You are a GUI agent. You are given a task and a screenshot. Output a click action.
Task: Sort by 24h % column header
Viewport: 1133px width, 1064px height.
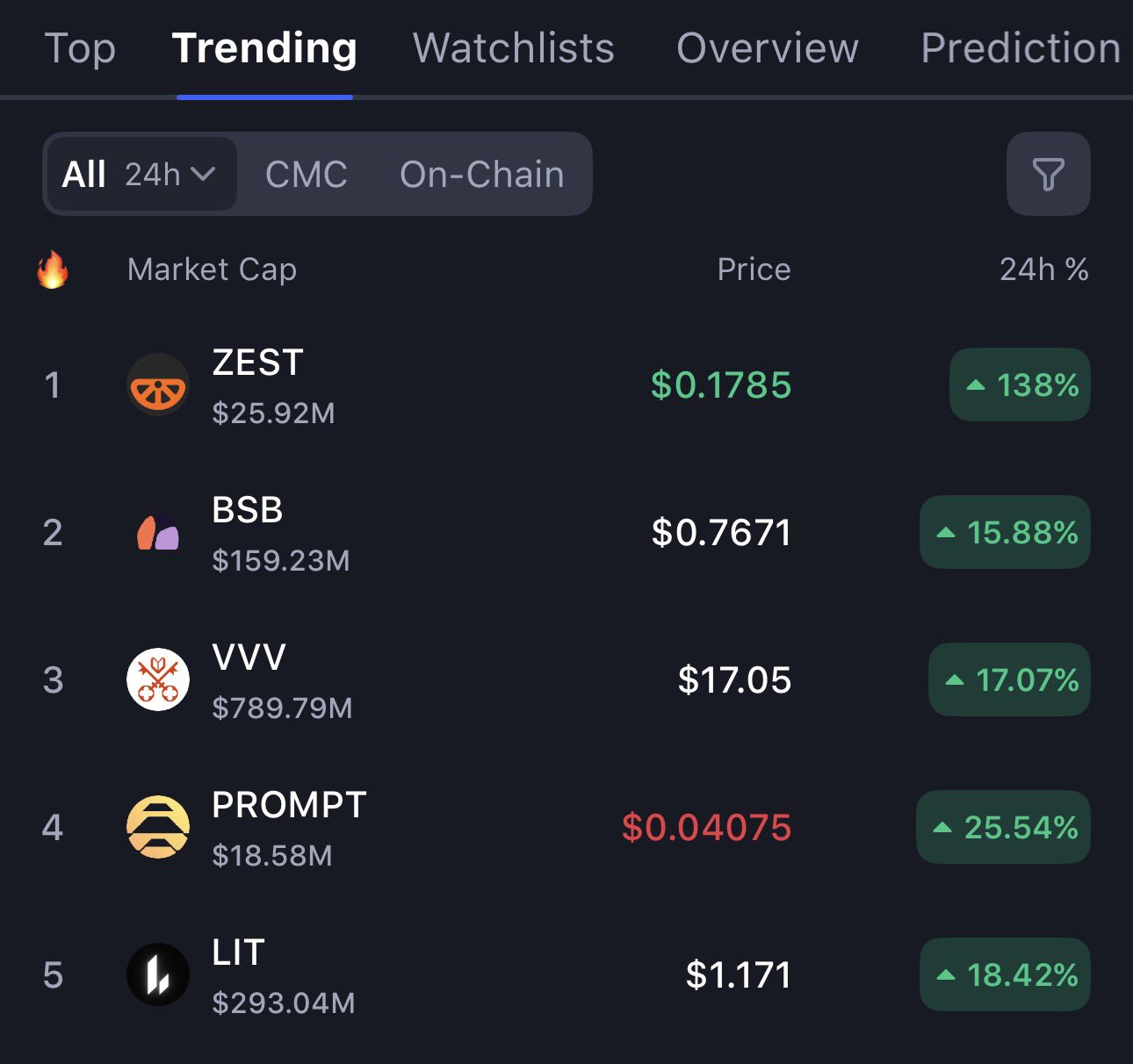[1043, 270]
